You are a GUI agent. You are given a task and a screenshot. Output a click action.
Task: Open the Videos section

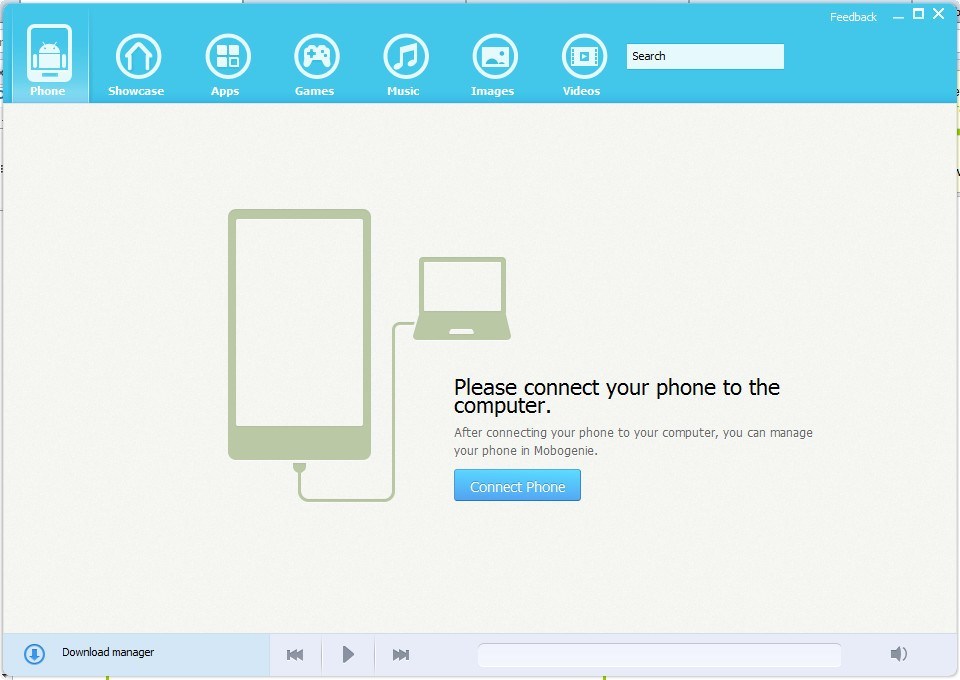pyautogui.click(x=582, y=62)
